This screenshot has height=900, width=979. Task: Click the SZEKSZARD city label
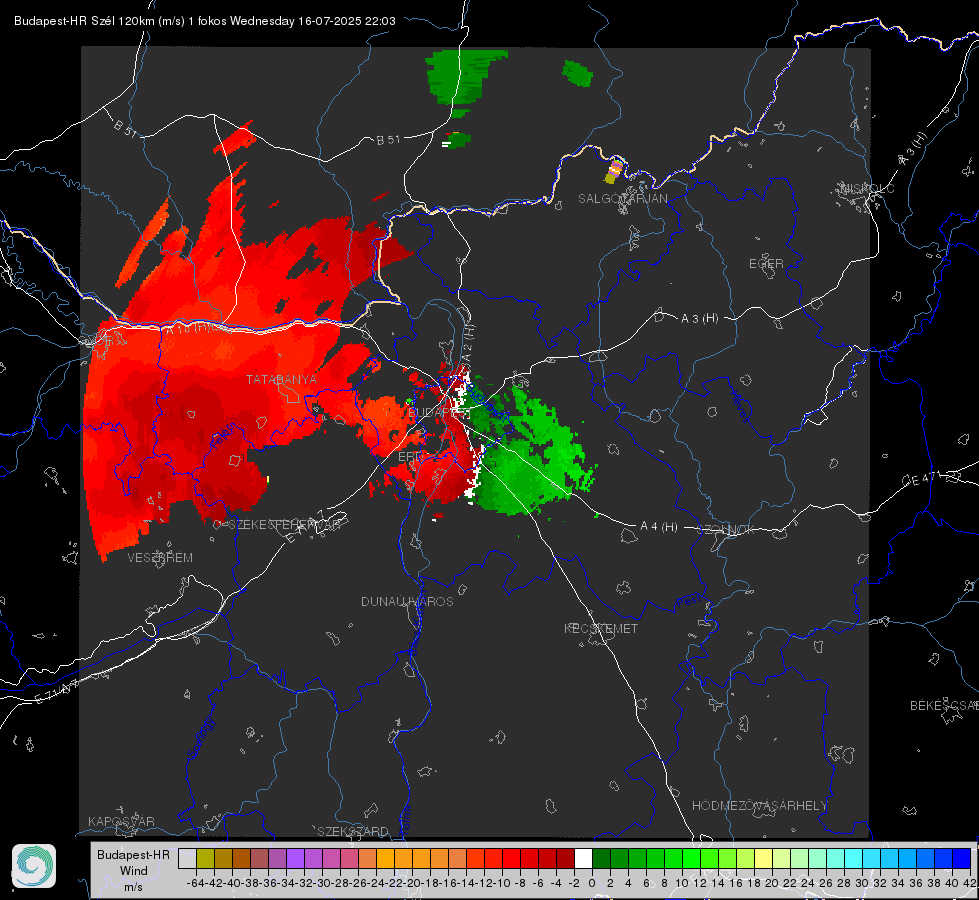353,831
